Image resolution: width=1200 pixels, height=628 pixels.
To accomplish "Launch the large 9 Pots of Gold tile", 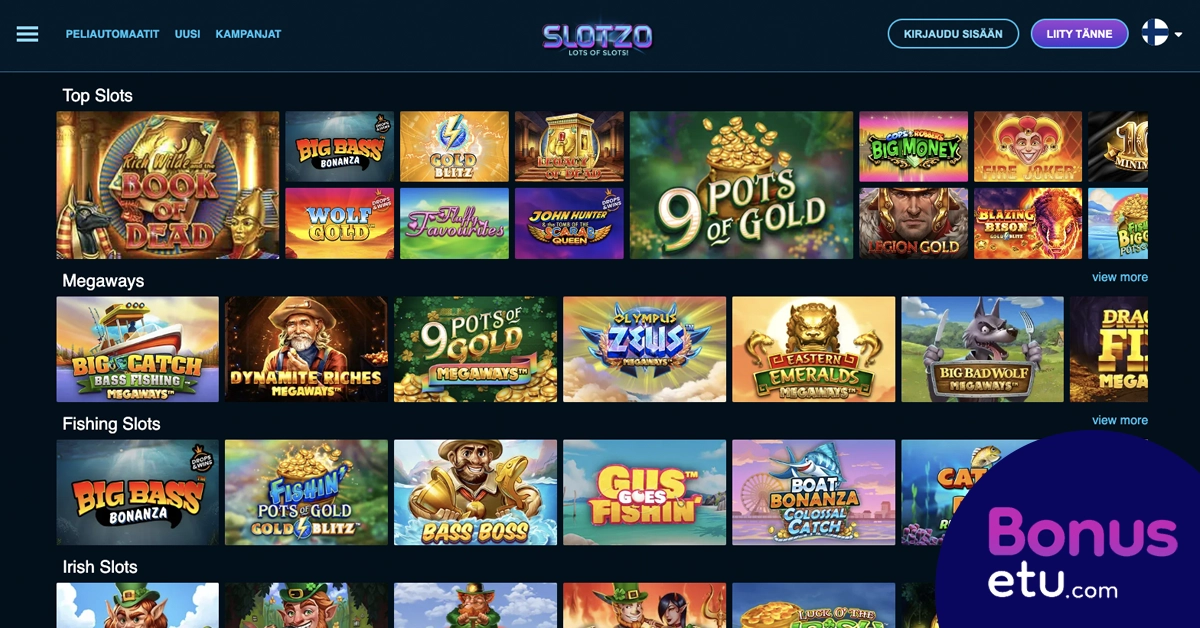I will tap(741, 185).
